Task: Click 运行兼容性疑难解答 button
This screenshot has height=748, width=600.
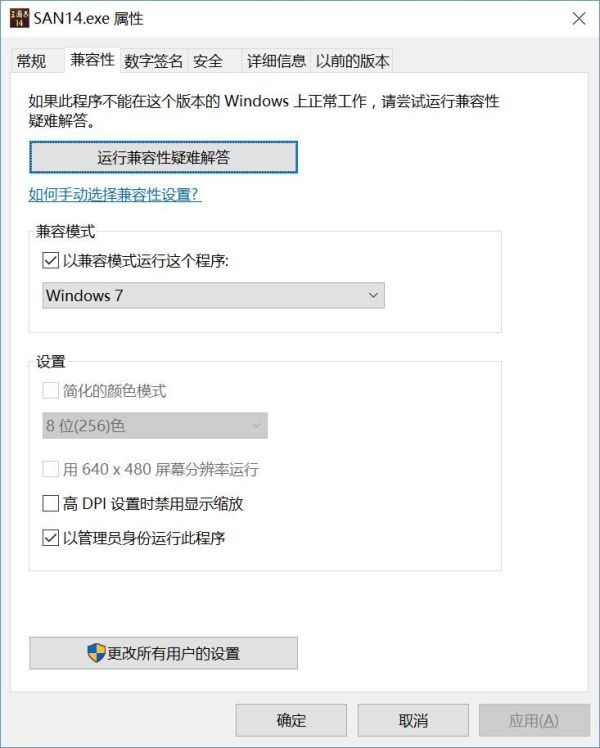Action: (x=163, y=157)
